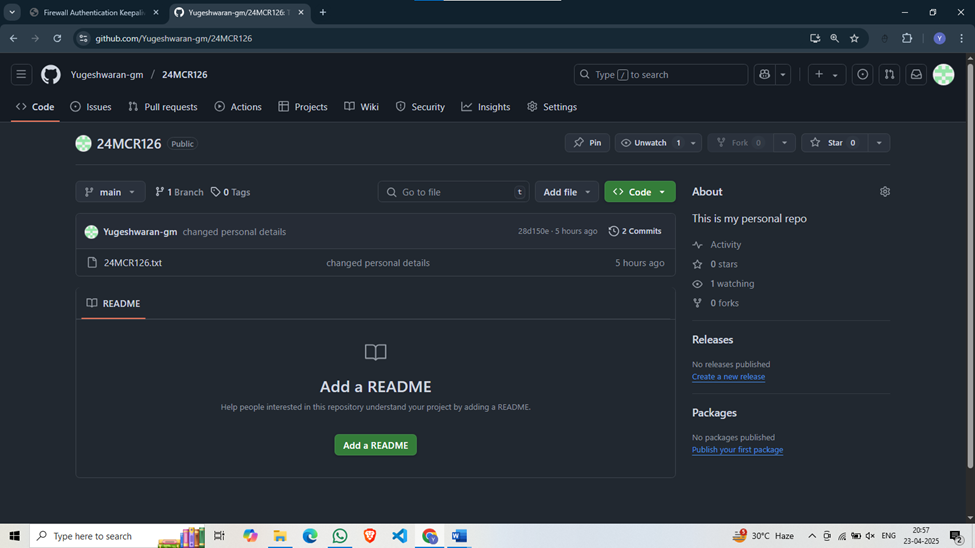Open the Brave browser from the taskbar

click(x=370, y=536)
